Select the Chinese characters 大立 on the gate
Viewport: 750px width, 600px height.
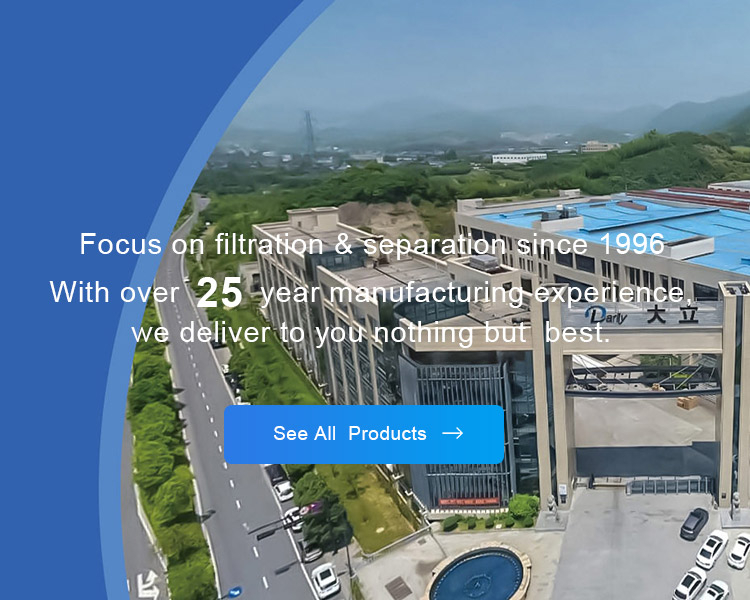tap(673, 315)
